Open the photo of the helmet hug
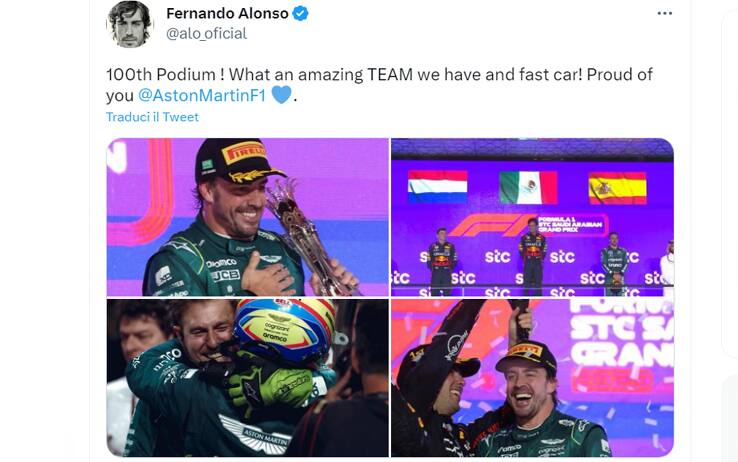The width and height of the screenshot is (738, 462). (247, 378)
